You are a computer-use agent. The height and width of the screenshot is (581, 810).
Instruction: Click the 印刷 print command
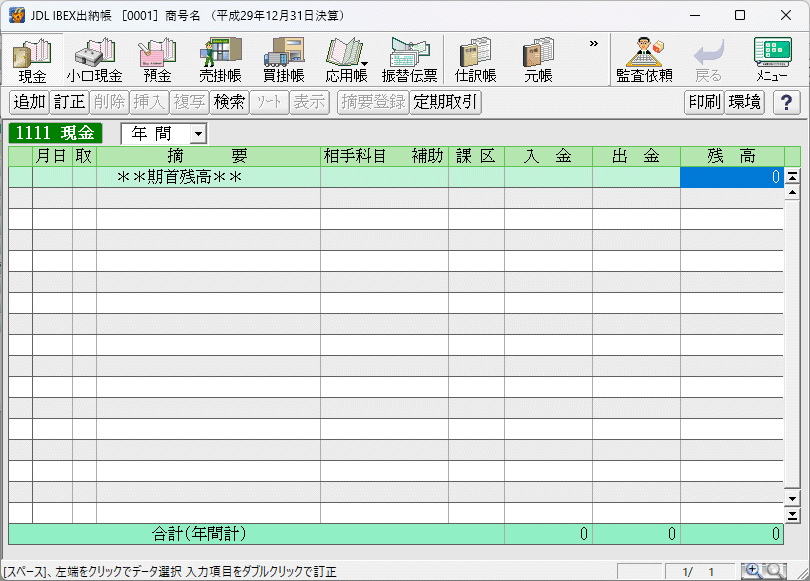[704, 101]
